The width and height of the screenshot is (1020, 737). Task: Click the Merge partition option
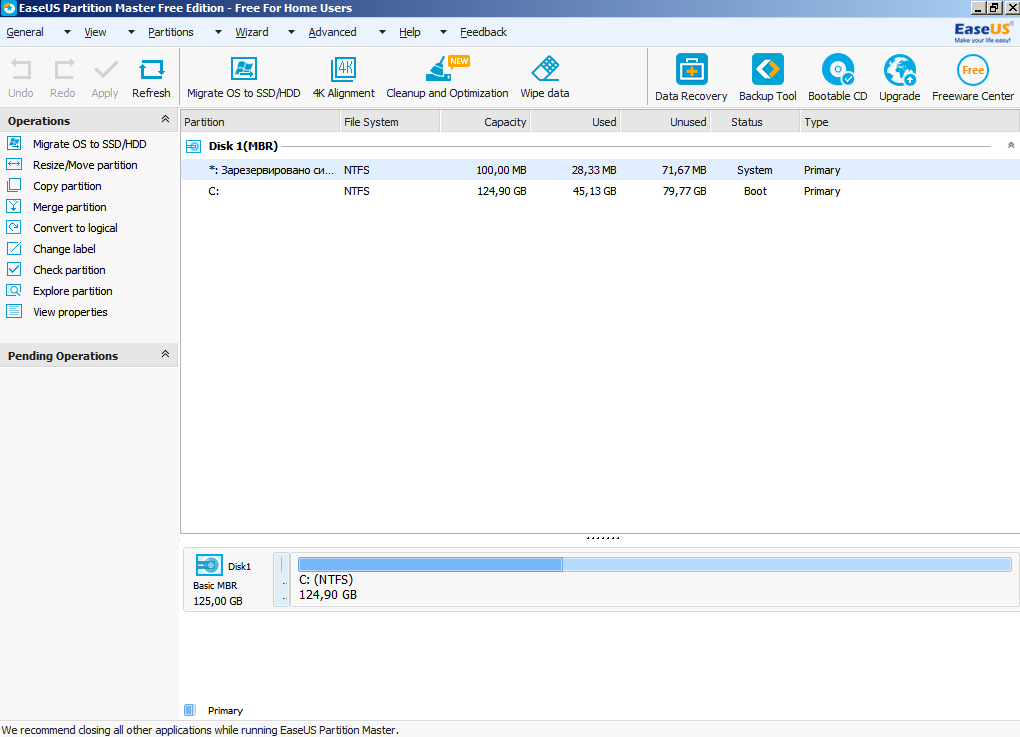pos(69,207)
